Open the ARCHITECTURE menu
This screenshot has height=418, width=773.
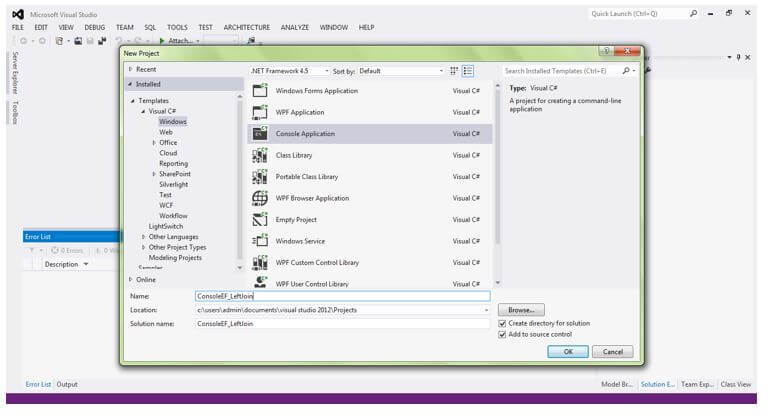pyautogui.click(x=246, y=28)
